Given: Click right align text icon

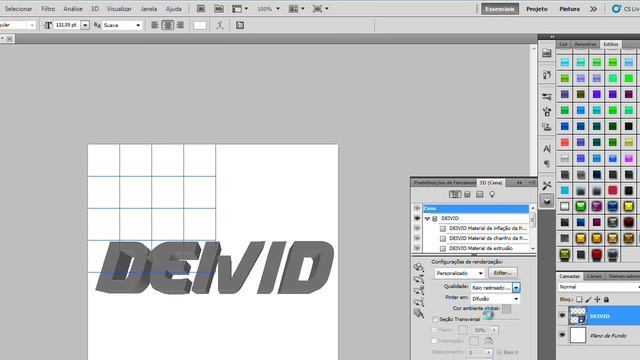Looking at the screenshot, I should click(180, 25).
